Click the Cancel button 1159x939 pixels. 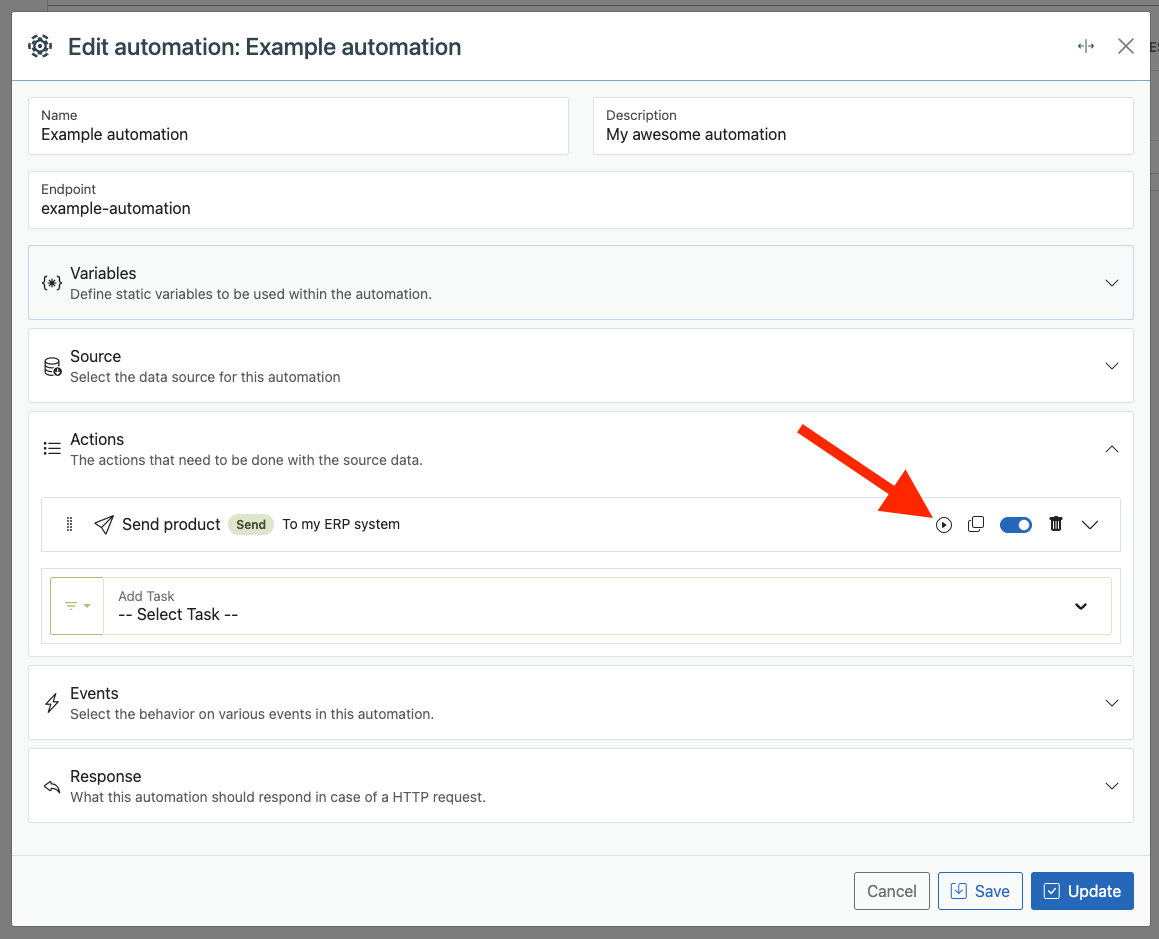891,891
